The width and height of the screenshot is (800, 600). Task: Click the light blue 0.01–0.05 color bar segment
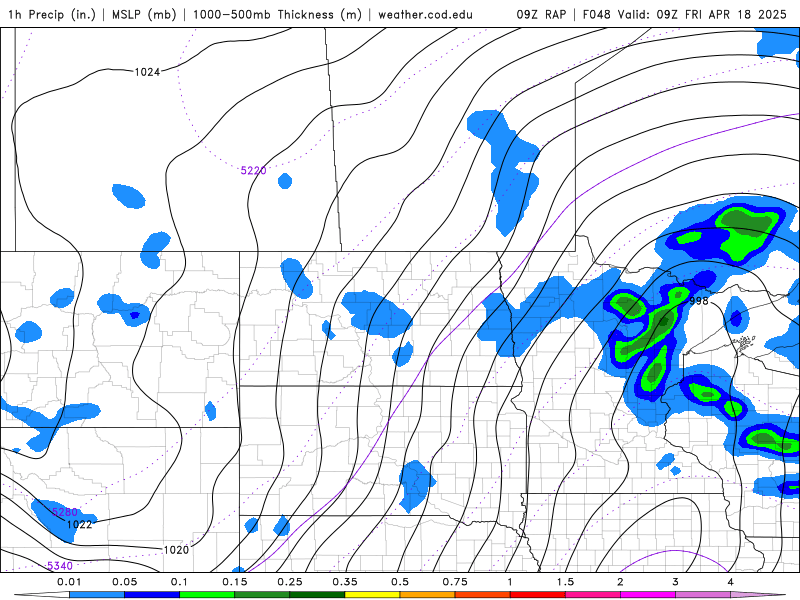click(97, 595)
